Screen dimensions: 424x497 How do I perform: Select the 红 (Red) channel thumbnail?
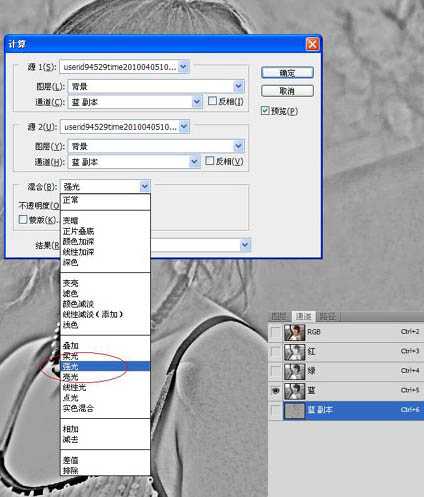pos(294,352)
